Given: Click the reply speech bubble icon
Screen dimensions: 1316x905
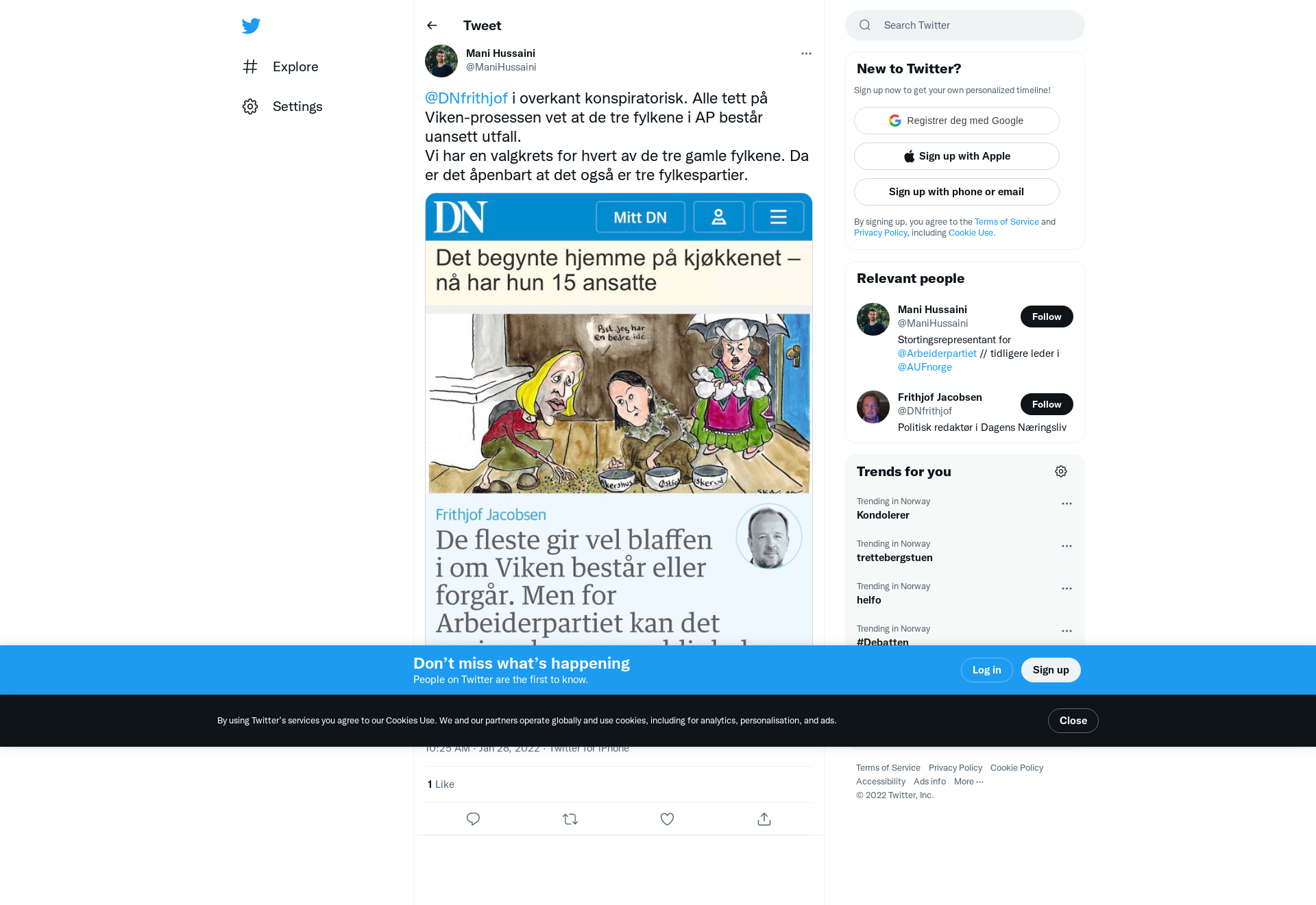Looking at the screenshot, I should (473, 819).
